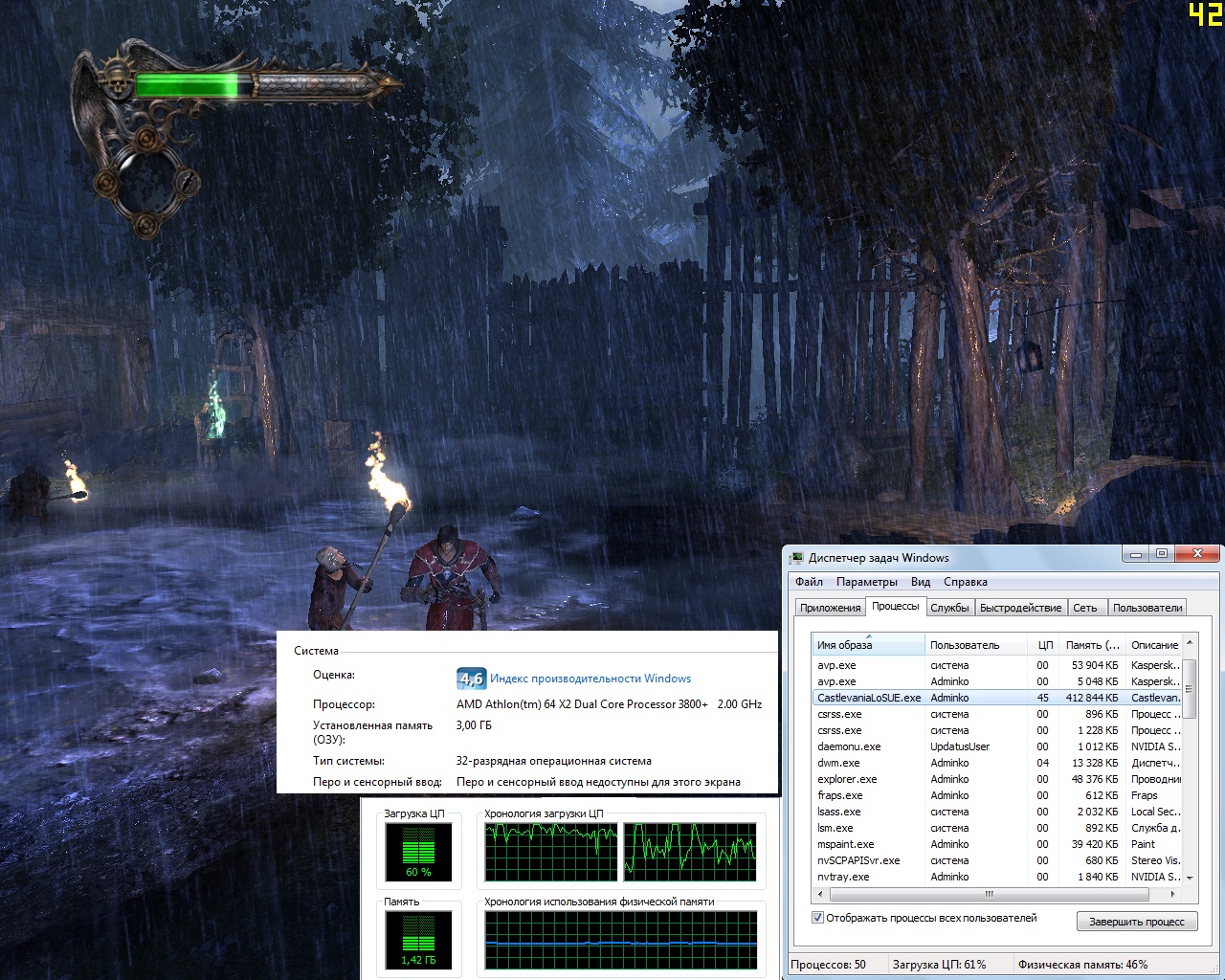Select the CastlevaniaLoSUE.exe process row
Screen dimensions: 1225x980
(x=997, y=698)
